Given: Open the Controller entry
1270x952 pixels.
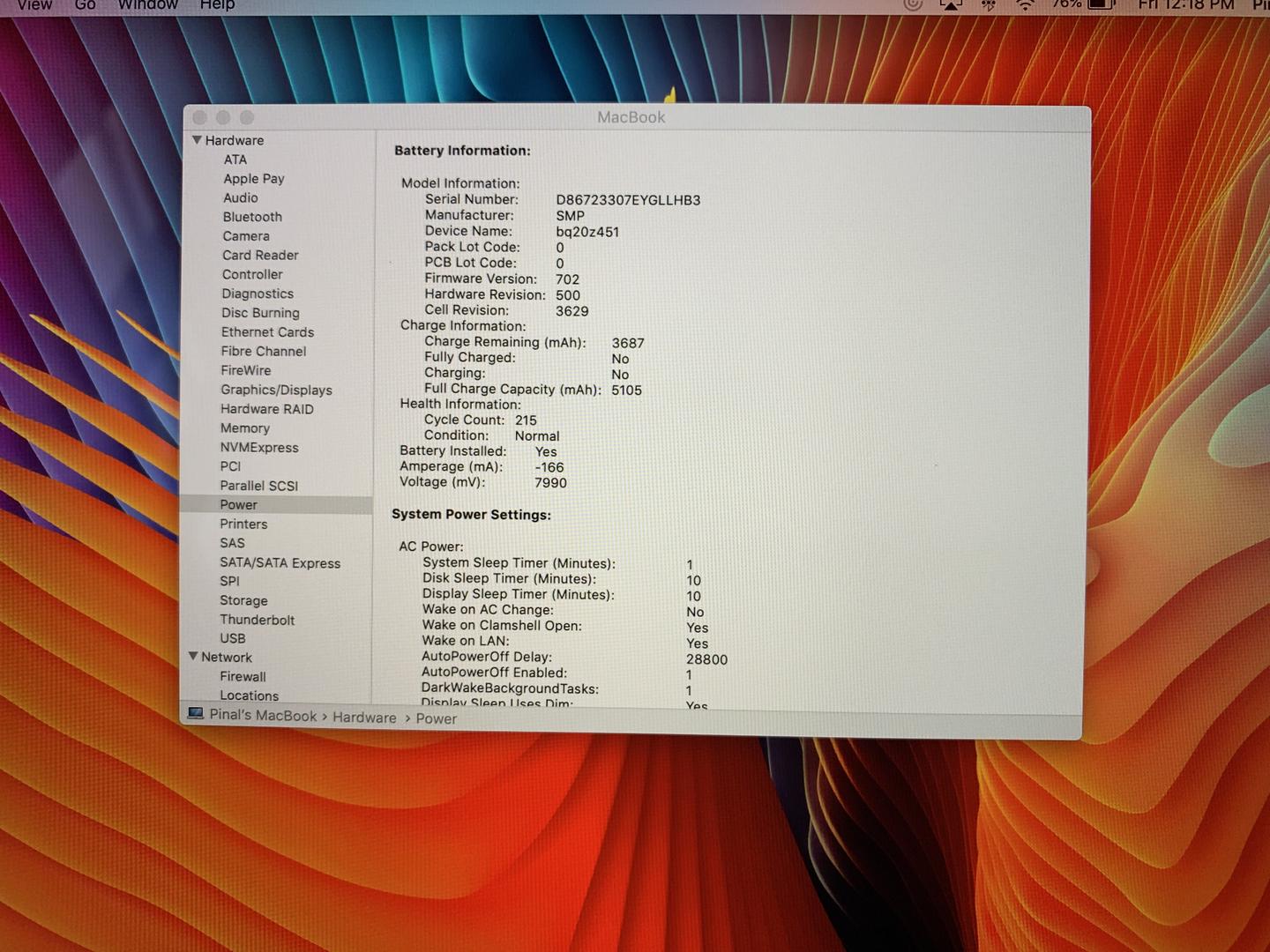Looking at the screenshot, I should pyautogui.click(x=252, y=275).
